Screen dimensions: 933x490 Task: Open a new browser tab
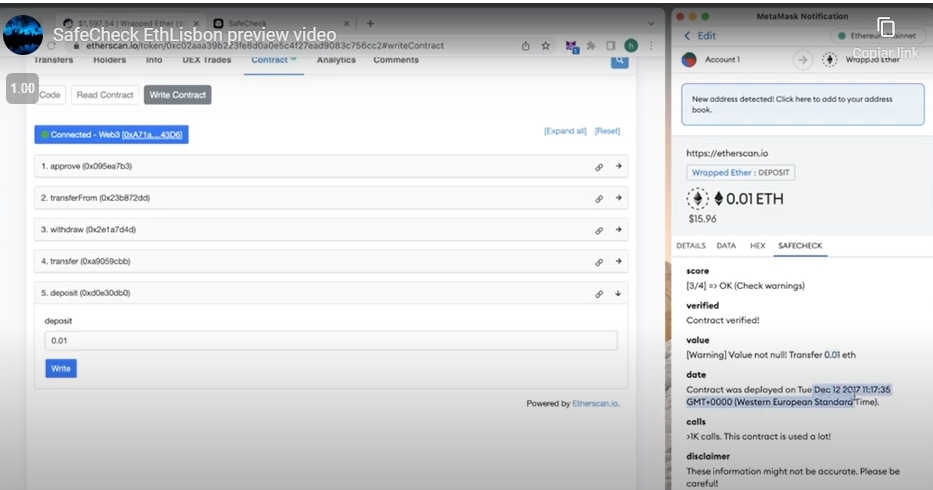point(370,24)
